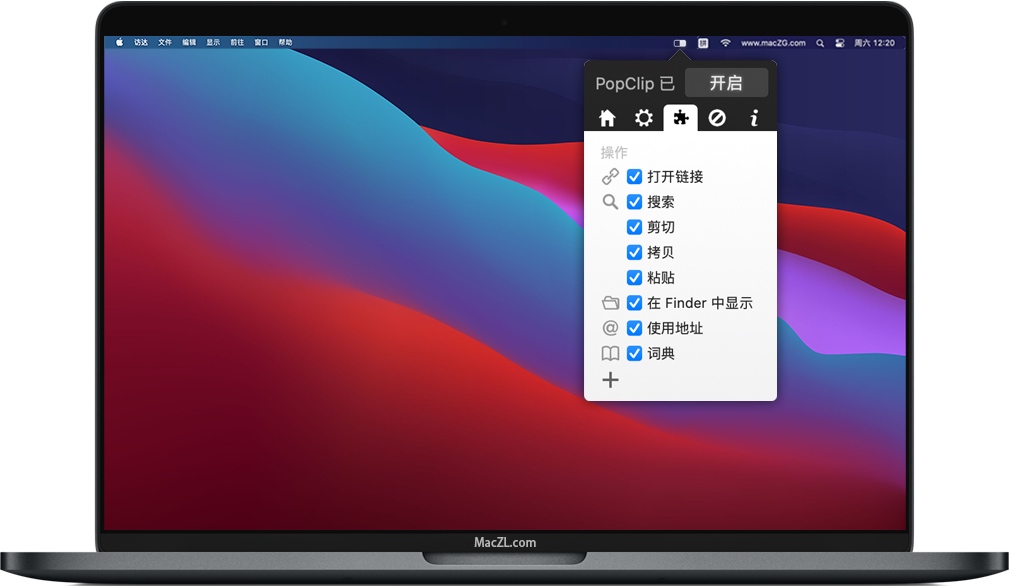
Task: Open the 文件 menu
Action: [x=166, y=43]
